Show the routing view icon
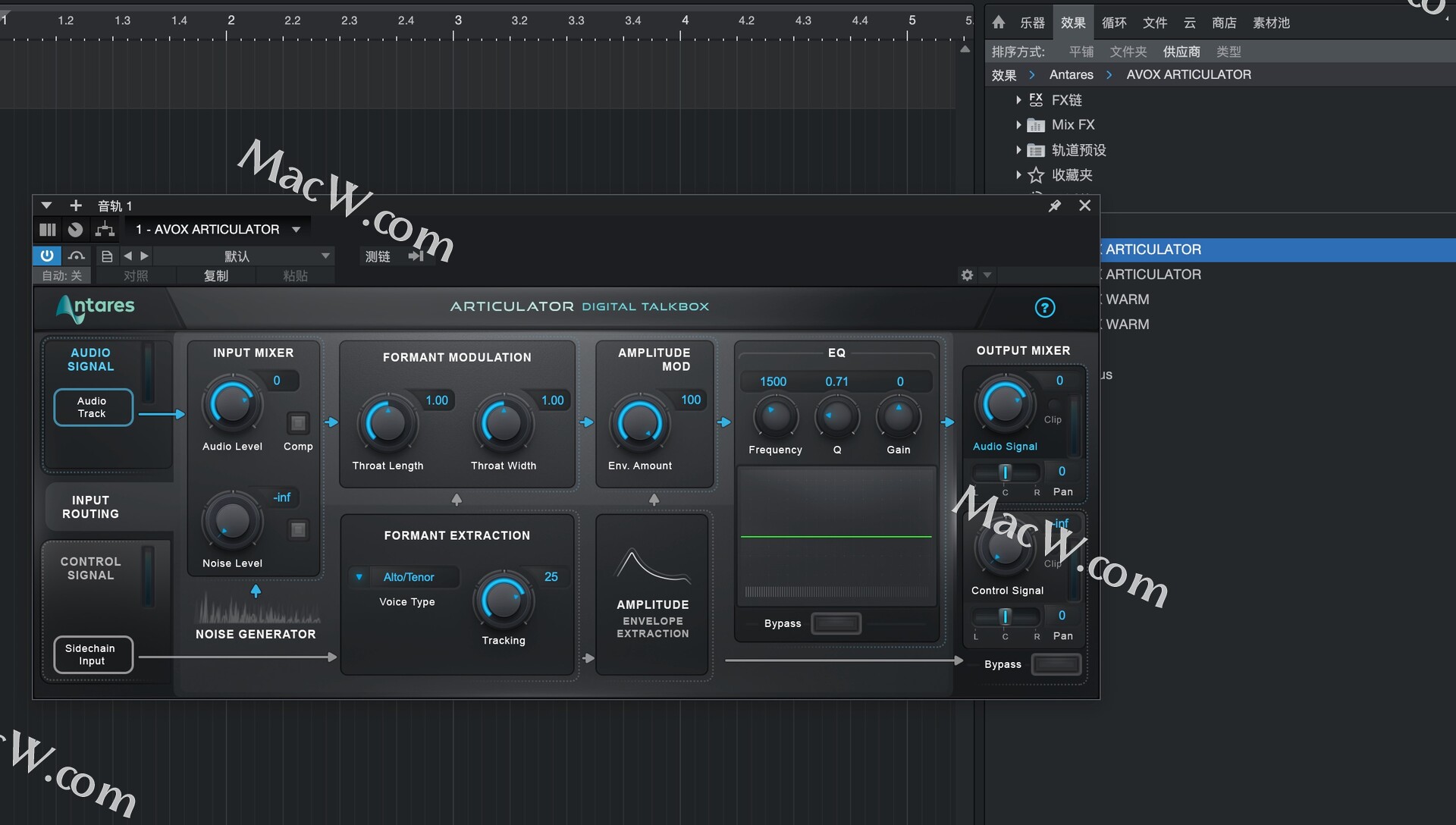Viewport: 1456px width, 825px height. pos(105,229)
